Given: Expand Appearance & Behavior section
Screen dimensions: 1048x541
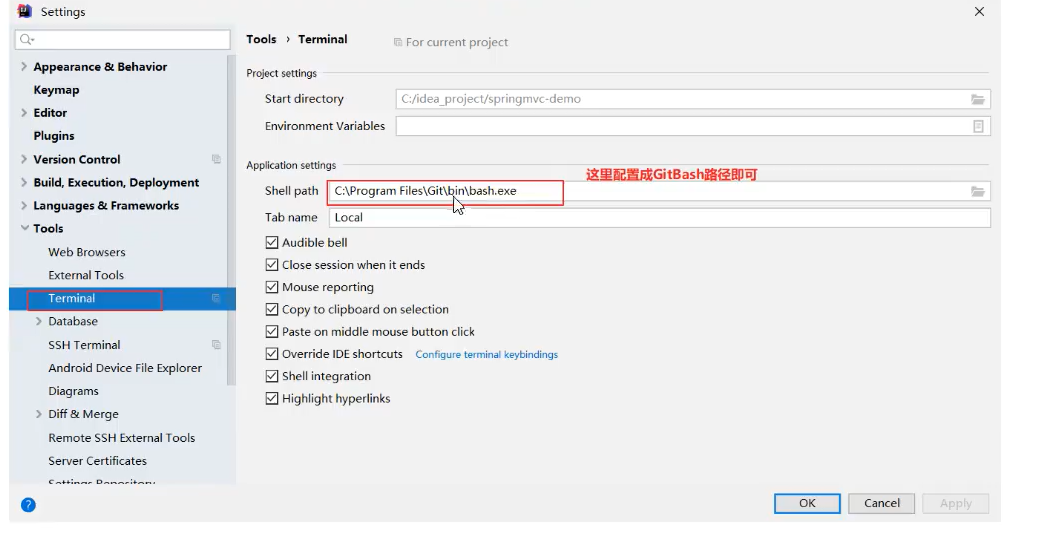Looking at the screenshot, I should [x=24, y=66].
